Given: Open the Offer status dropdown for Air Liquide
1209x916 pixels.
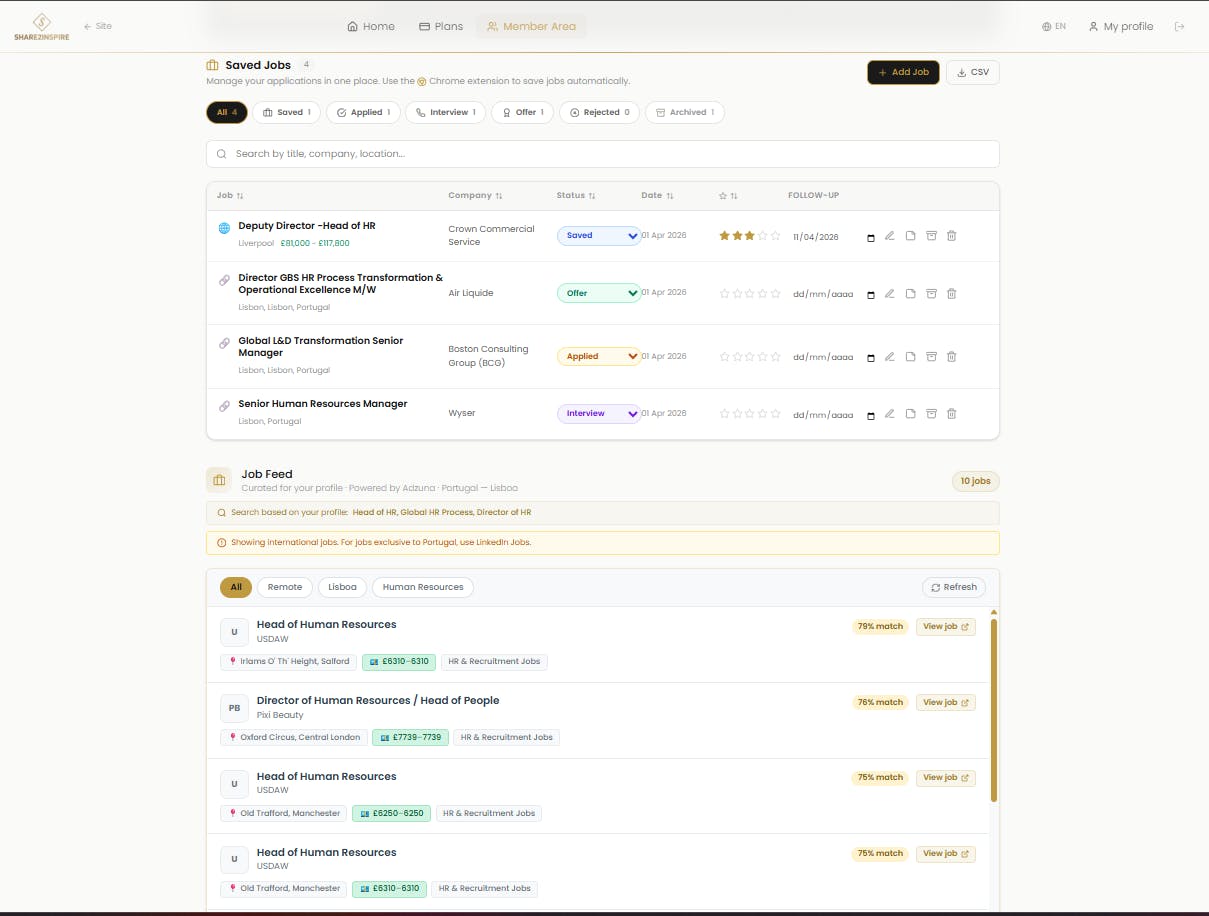Looking at the screenshot, I should click(x=599, y=293).
